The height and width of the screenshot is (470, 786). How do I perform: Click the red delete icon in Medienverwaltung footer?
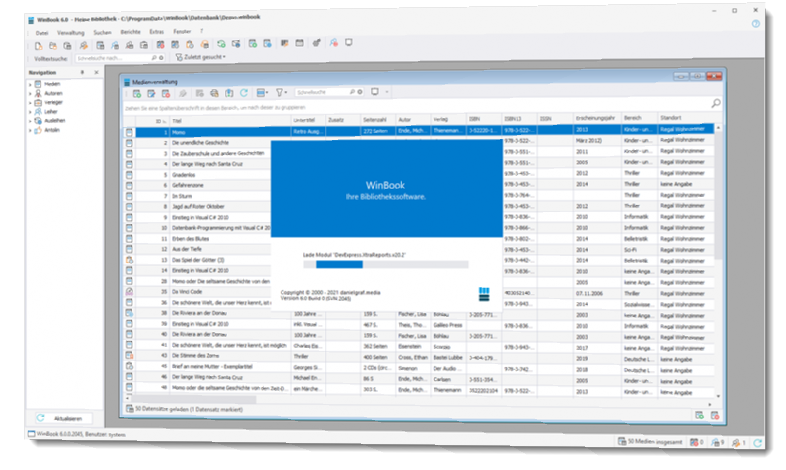click(715, 415)
